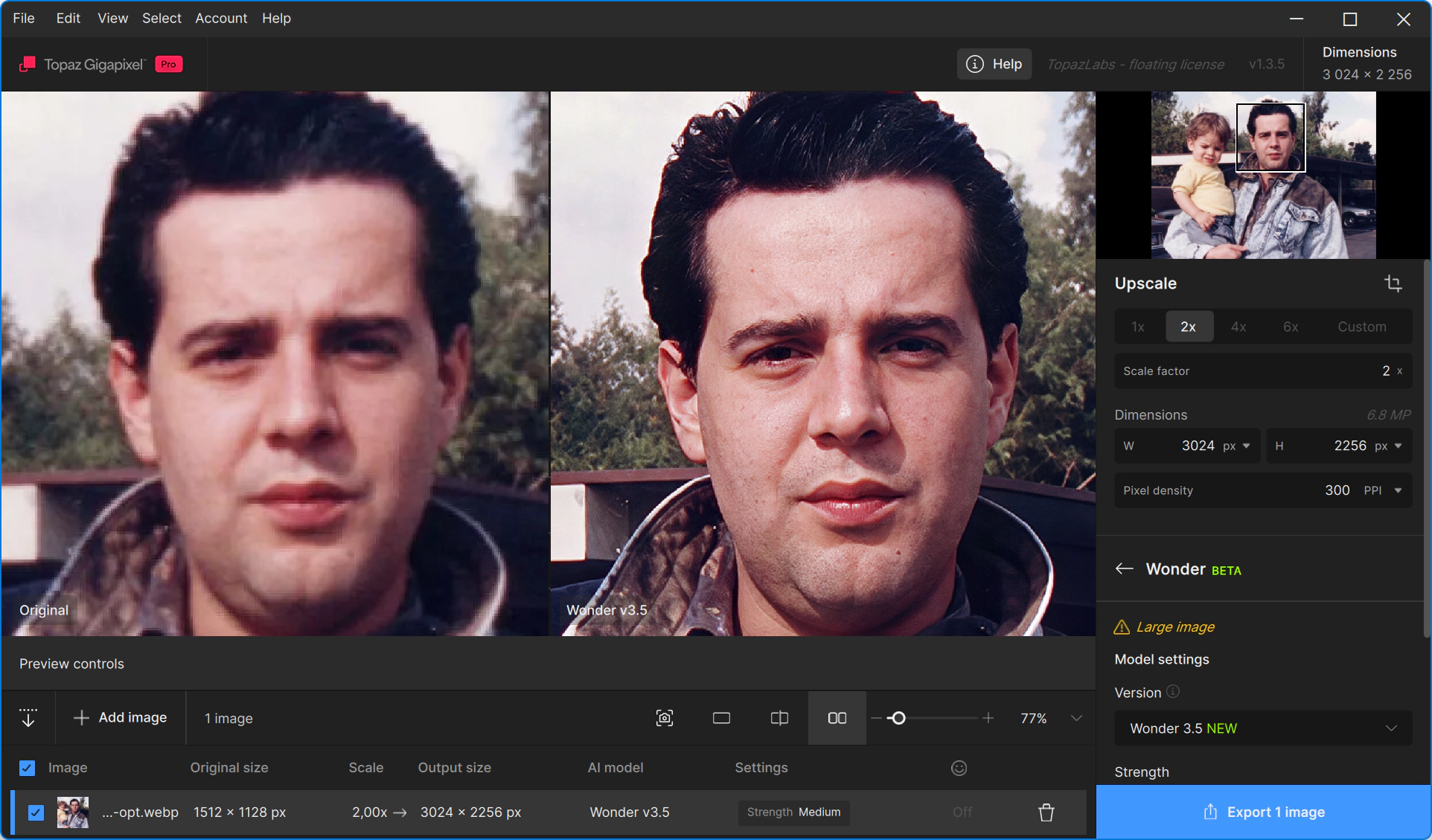
Task: Click the face-focus preview icon
Action: [665, 718]
